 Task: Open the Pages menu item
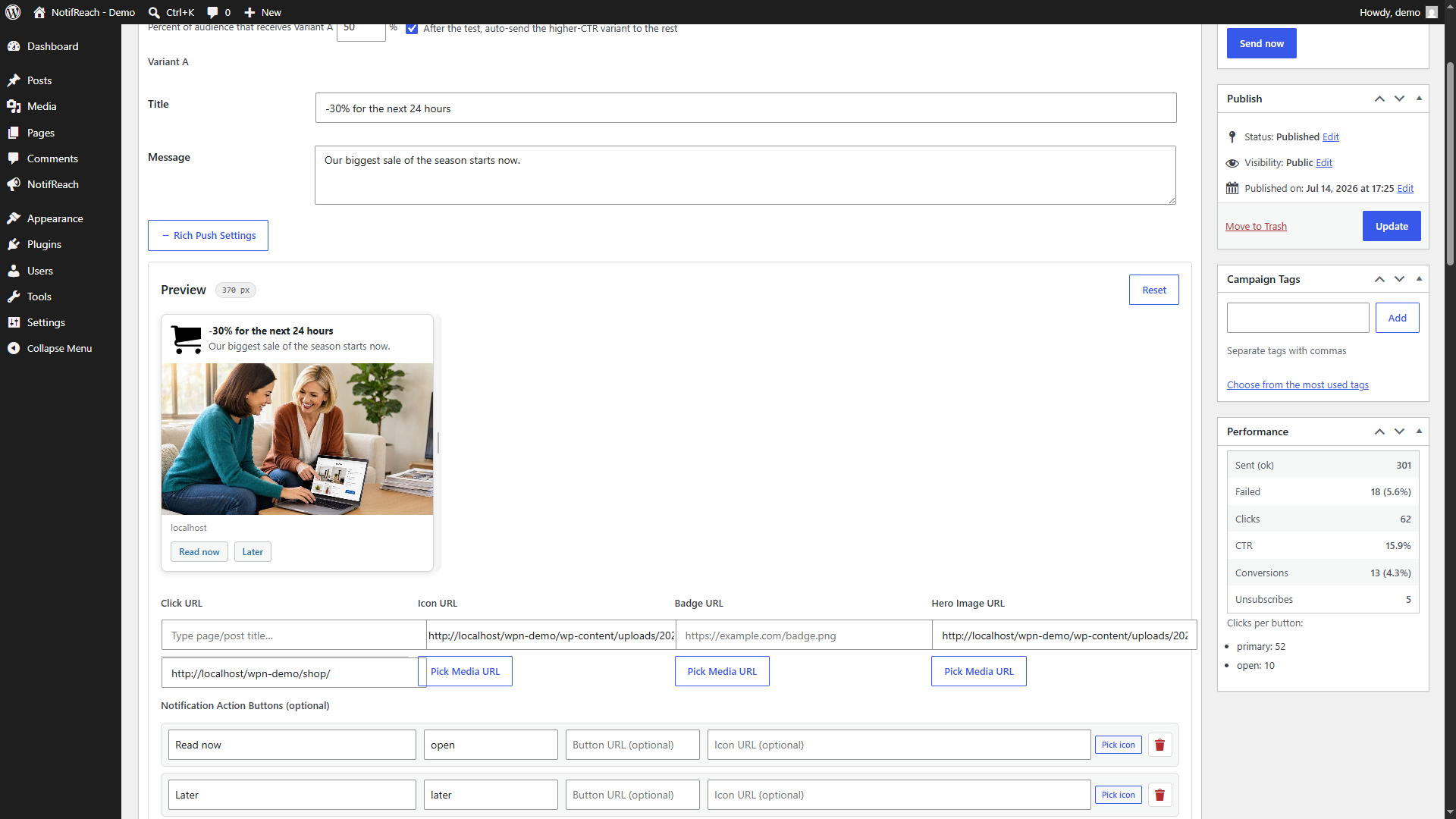pos(61,133)
